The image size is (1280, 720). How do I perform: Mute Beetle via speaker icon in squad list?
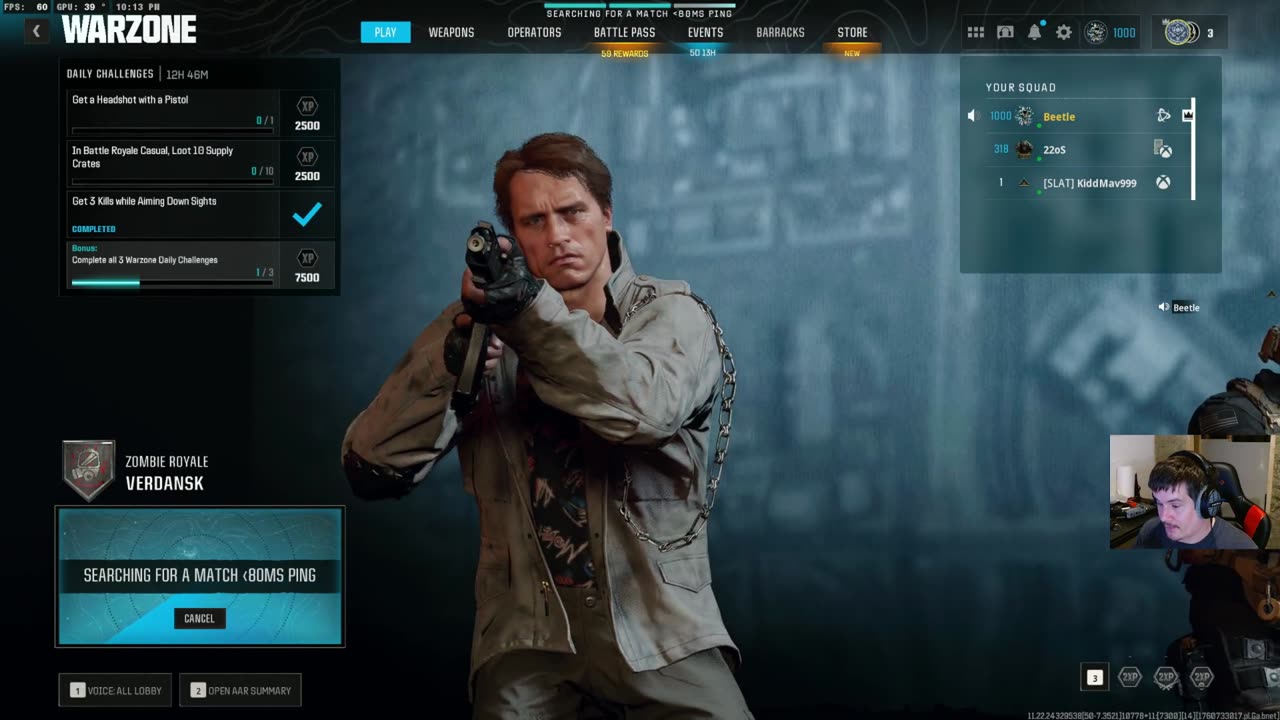pos(973,116)
